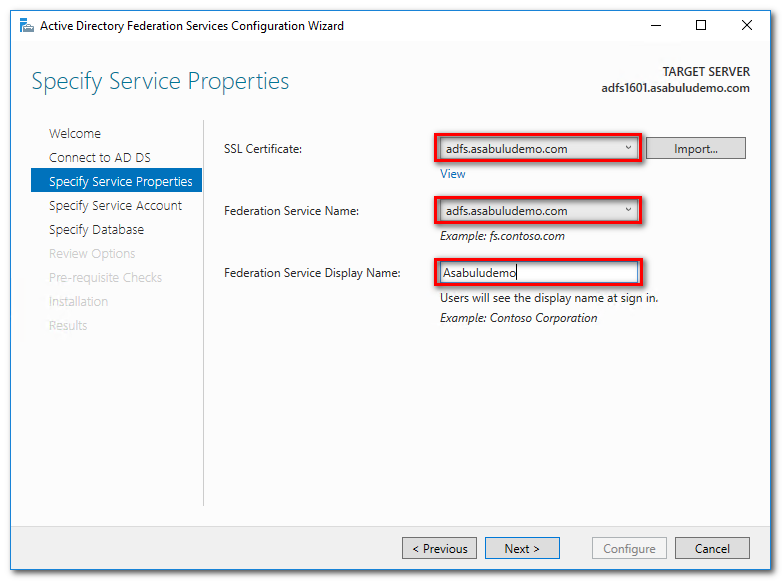Cancel the configuration wizard
The width and height of the screenshot is (782, 581).
pyautogui.click(x=712, y=548)
